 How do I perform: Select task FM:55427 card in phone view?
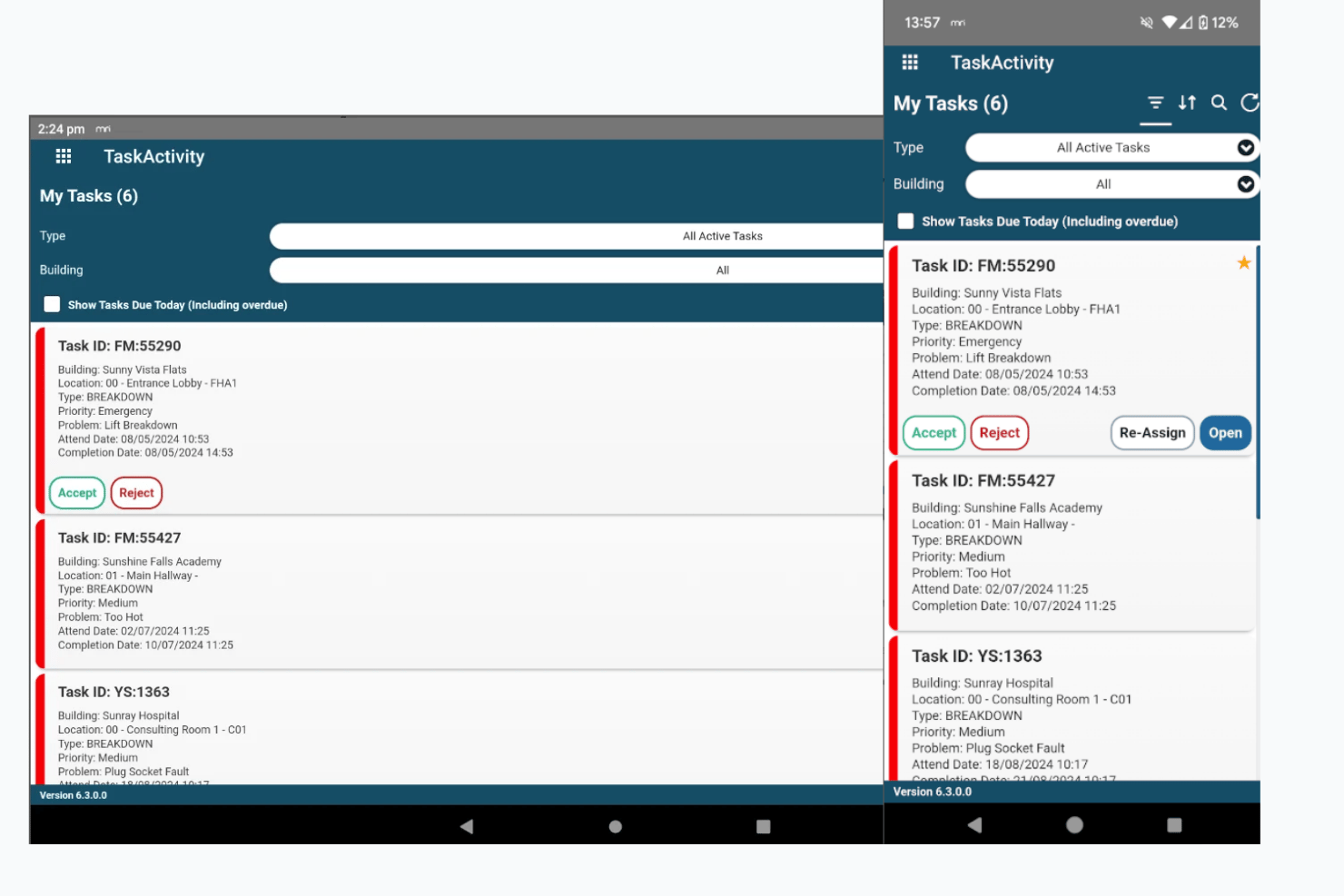1072,545
